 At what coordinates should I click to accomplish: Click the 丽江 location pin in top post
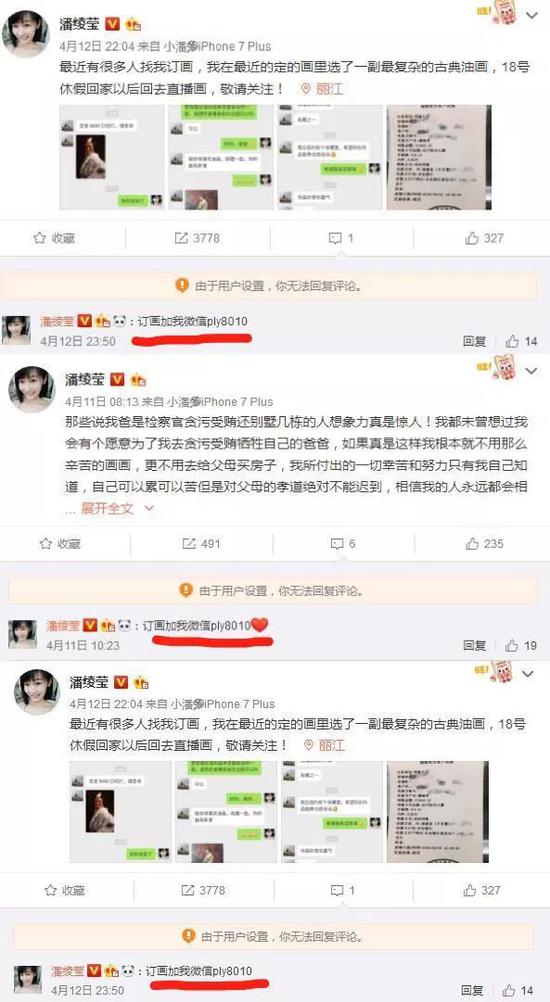point(322,89)
